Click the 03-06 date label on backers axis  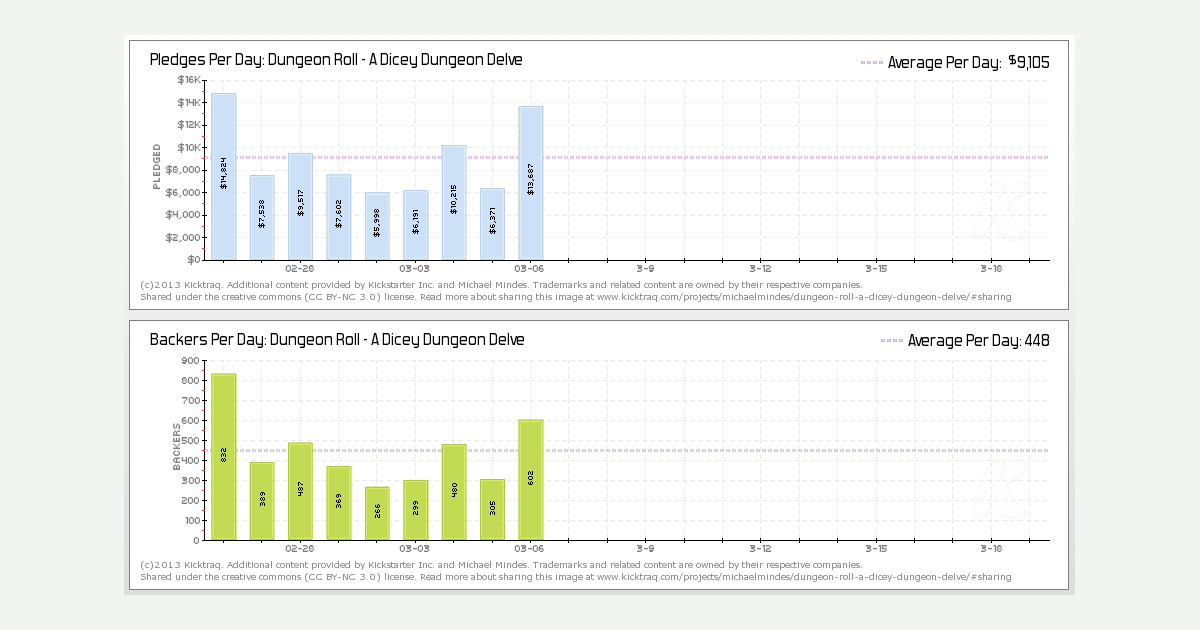tap(530, 549)
